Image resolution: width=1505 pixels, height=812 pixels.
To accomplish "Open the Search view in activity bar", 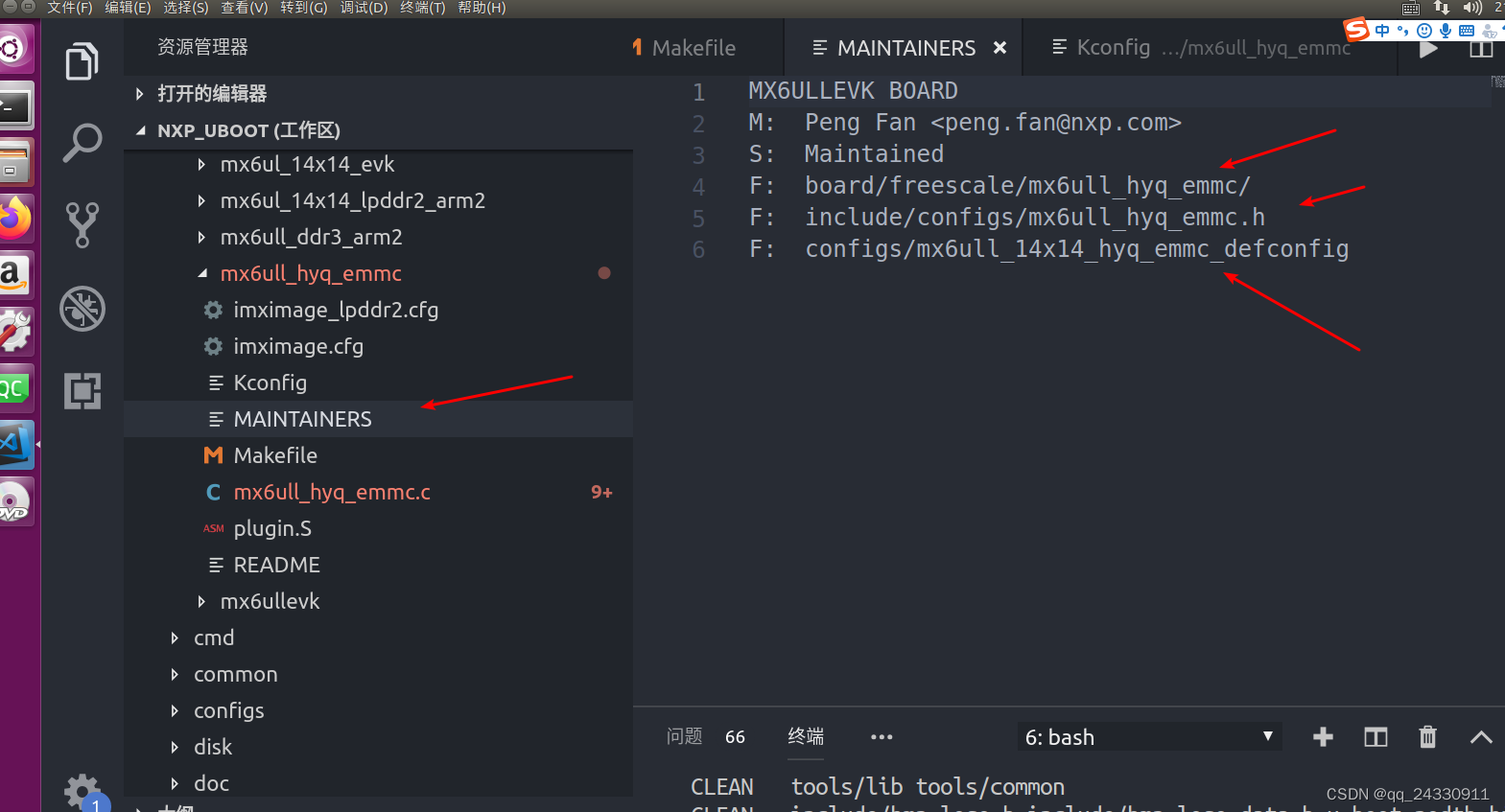I will point(82,143).
